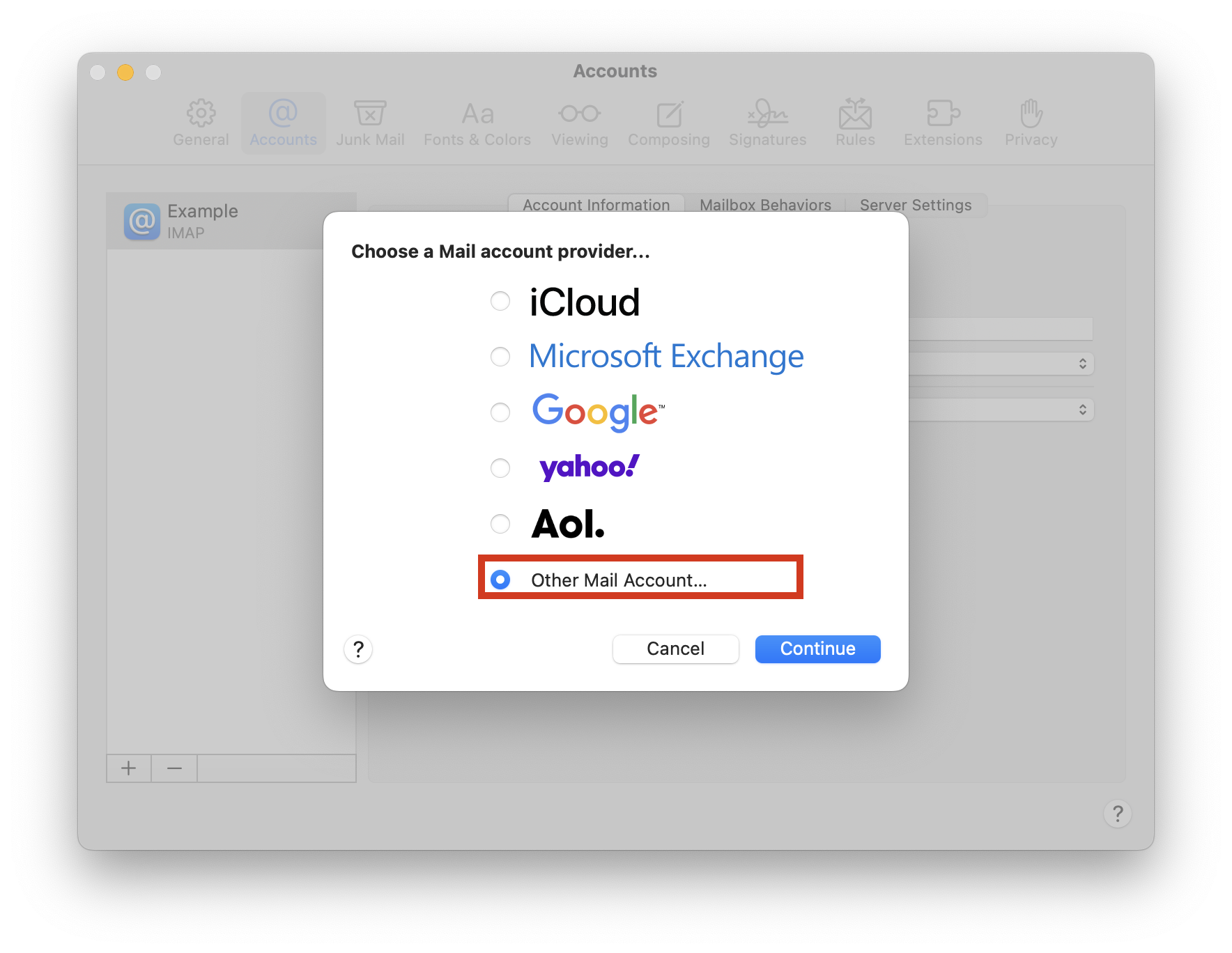This screenshot has height=953, width=1232.
Task: Open the lower popup menu behind the dialog
Action: (x=1001, y=410)
